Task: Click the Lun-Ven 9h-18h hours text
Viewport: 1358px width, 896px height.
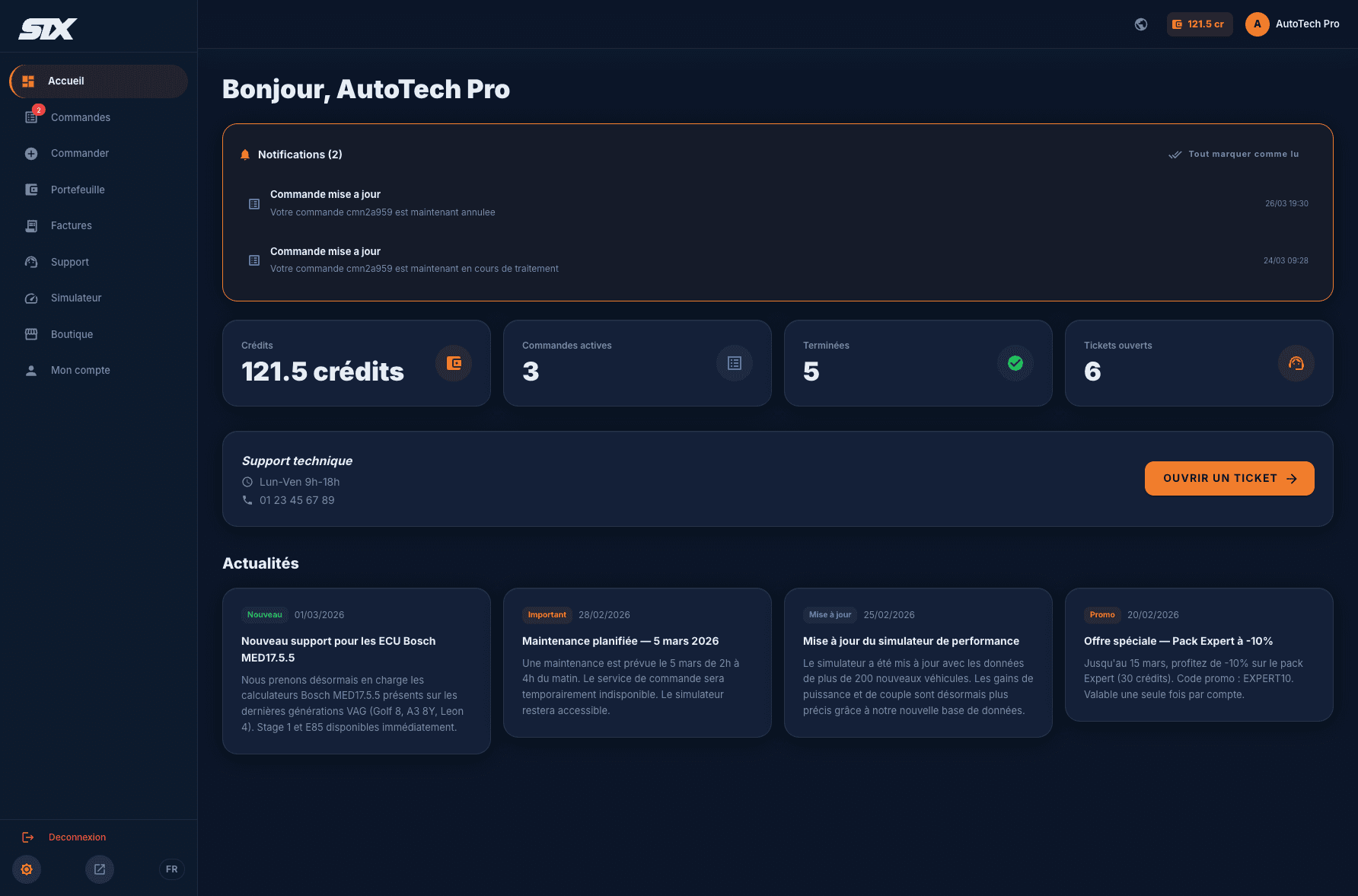Action: coord(299,482)
